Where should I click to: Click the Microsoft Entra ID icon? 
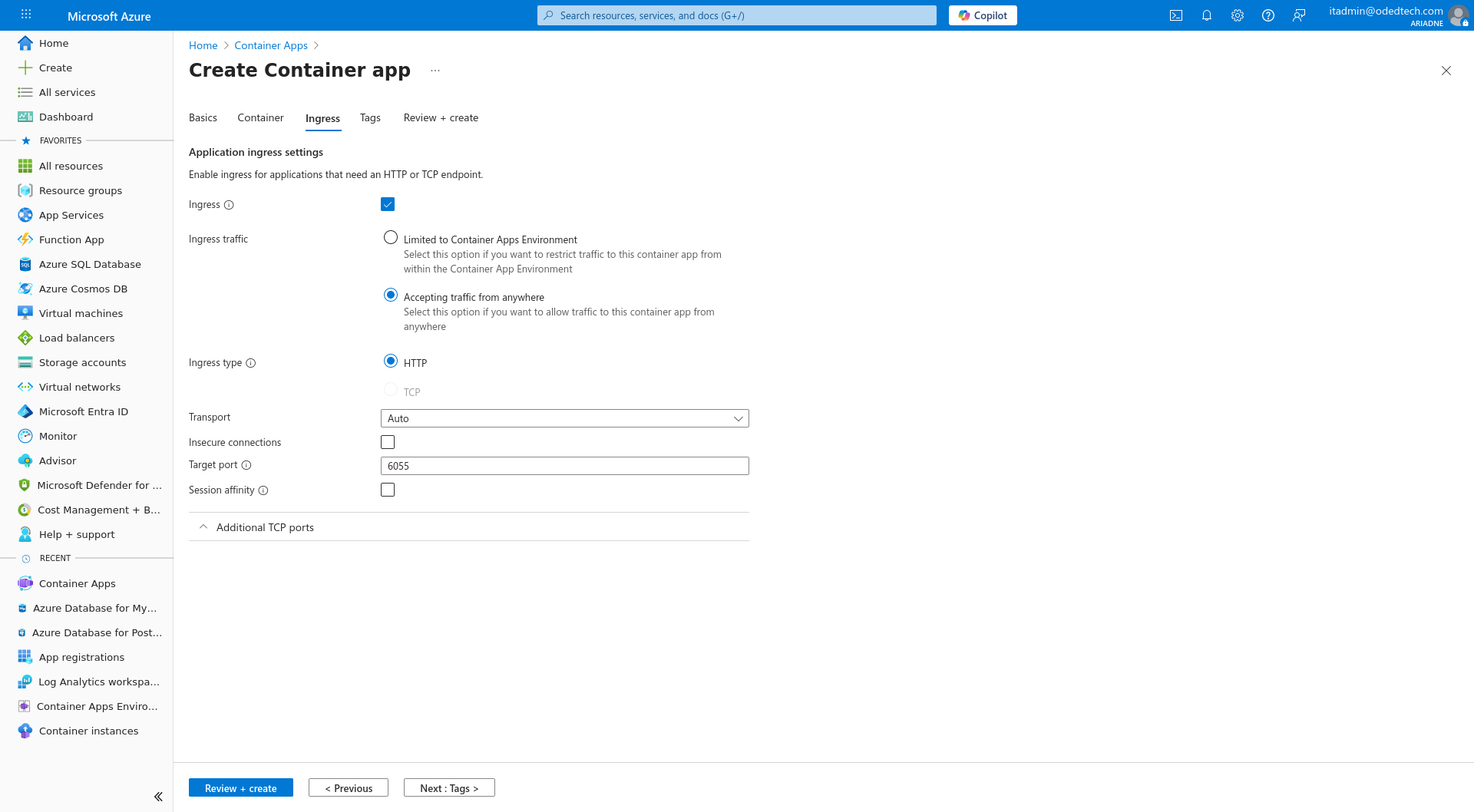25,411
